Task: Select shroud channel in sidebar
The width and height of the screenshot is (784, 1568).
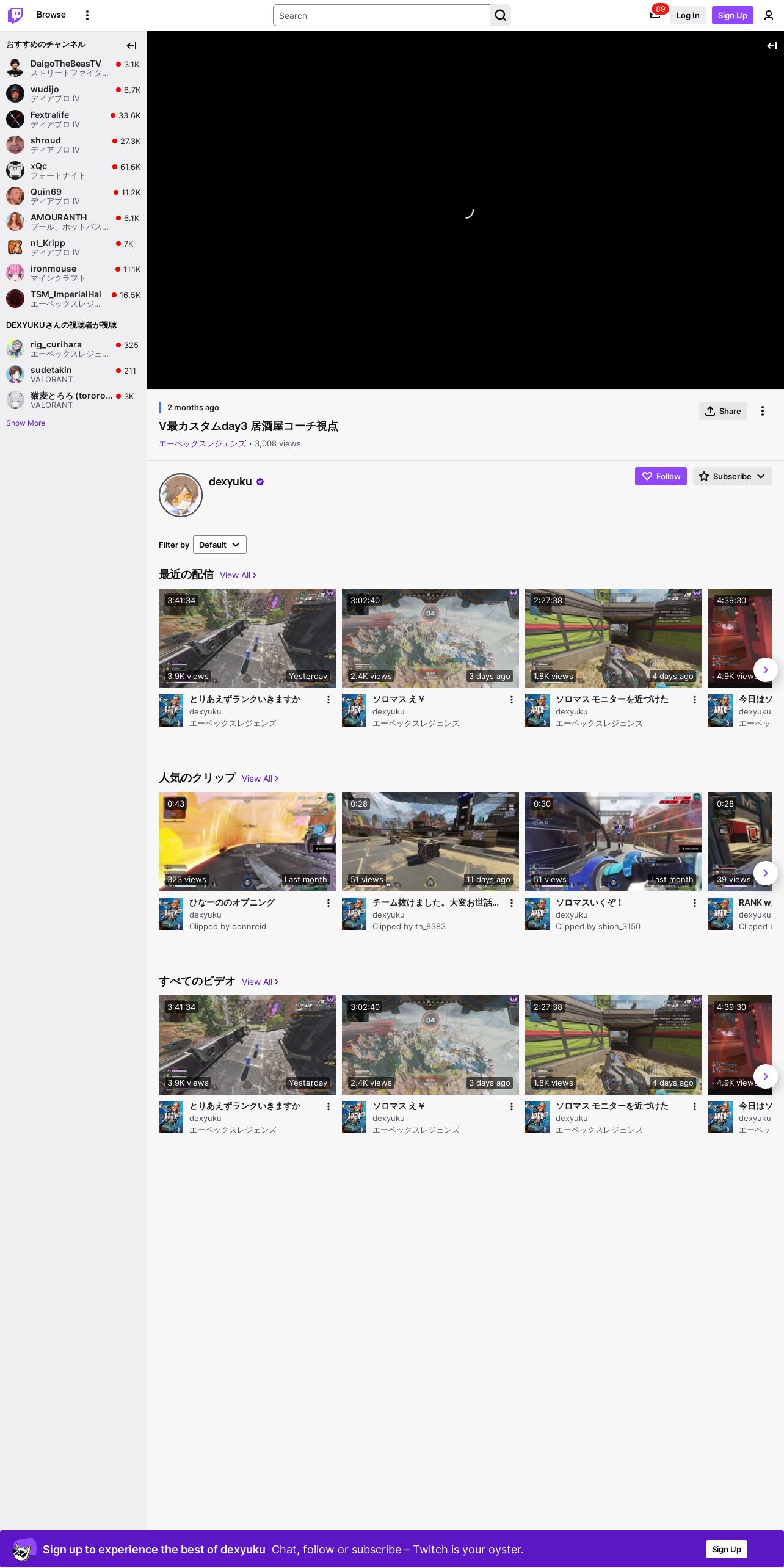Action: [x=73, y=145]
